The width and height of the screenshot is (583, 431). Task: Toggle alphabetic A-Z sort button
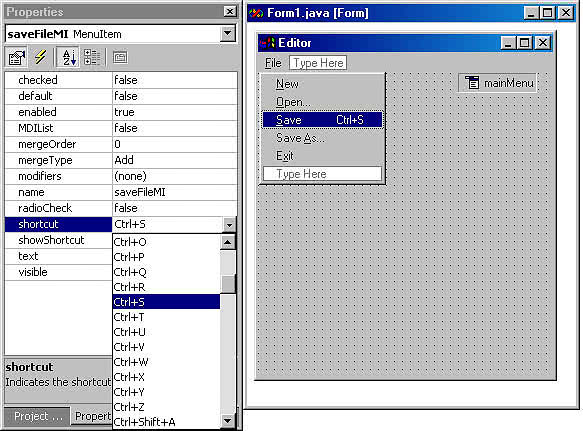click(x=68, y=58)
